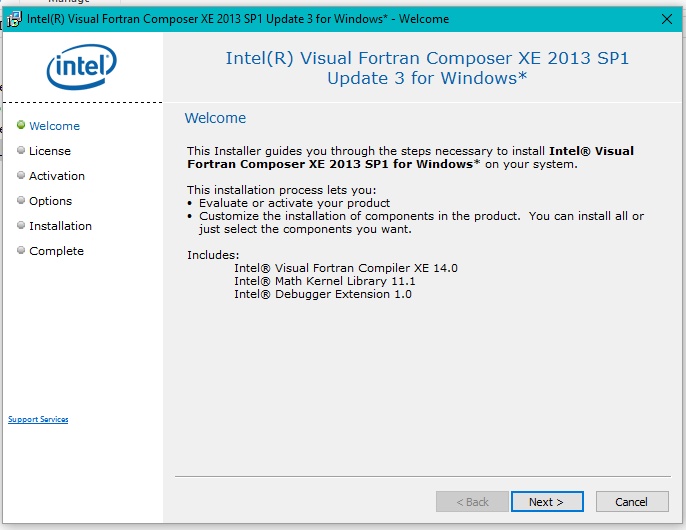Click "Evaluate or activate your product" bullet
This screenshot has height=530, width=686.
pos(294,203)
